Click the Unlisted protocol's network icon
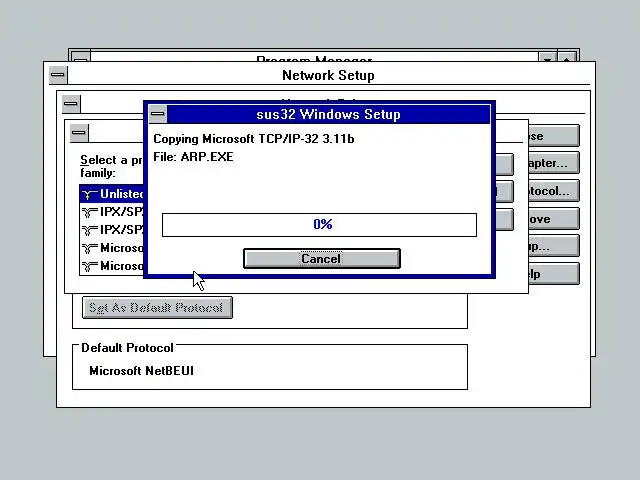The height and width of the screenshot is (480, 640). tap(89, 194)
